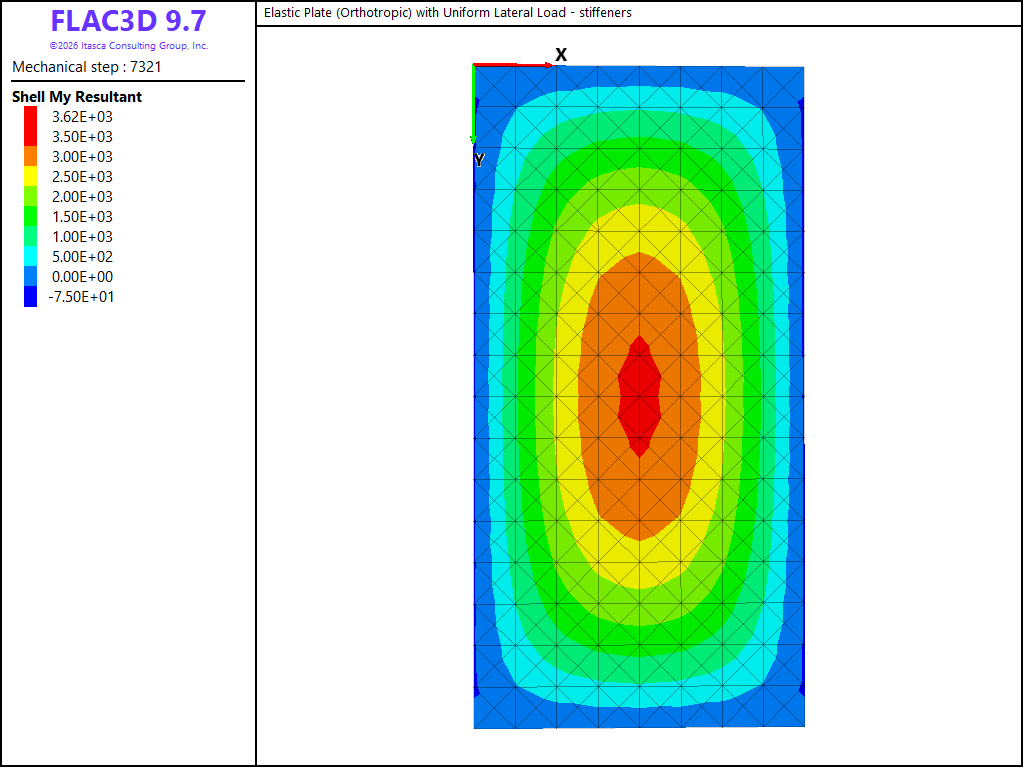The height and width of the screenshot is (768, 1024).
Task: Click the Itasca Consulting Group copyright text
Action: point(129,46)
